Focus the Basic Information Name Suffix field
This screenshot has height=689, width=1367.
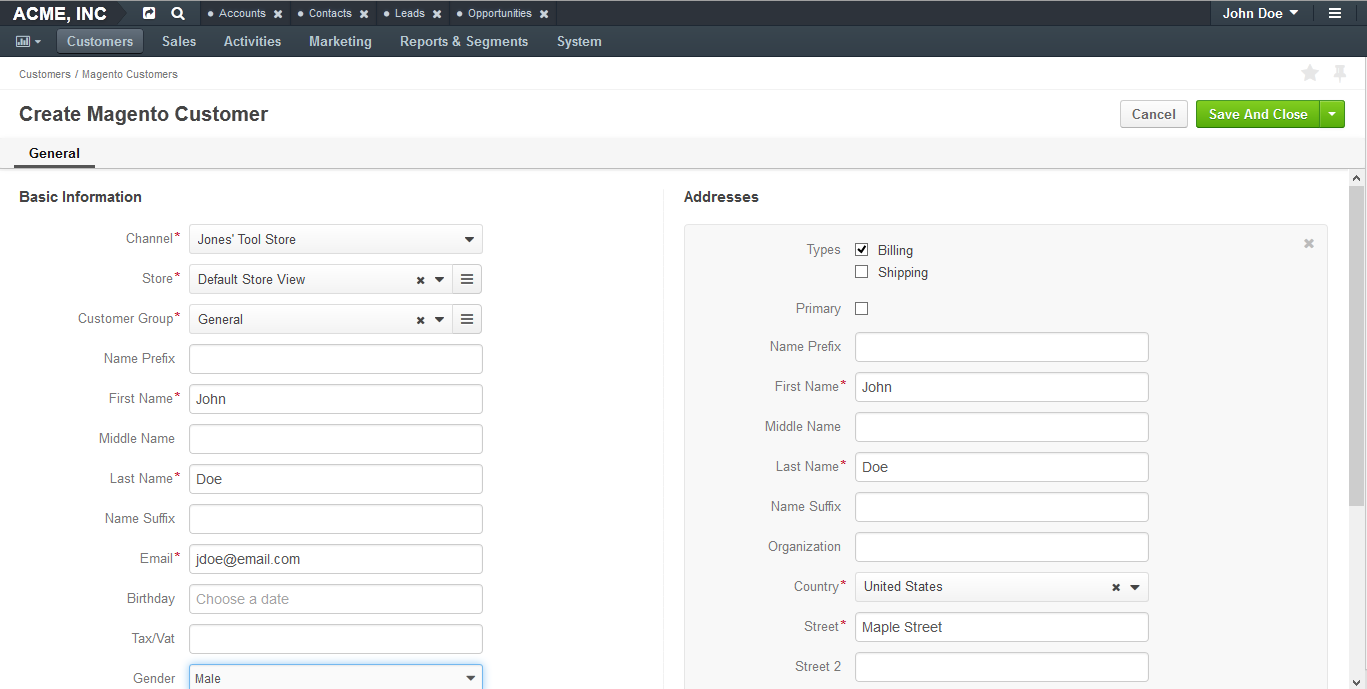click(336, 519)
